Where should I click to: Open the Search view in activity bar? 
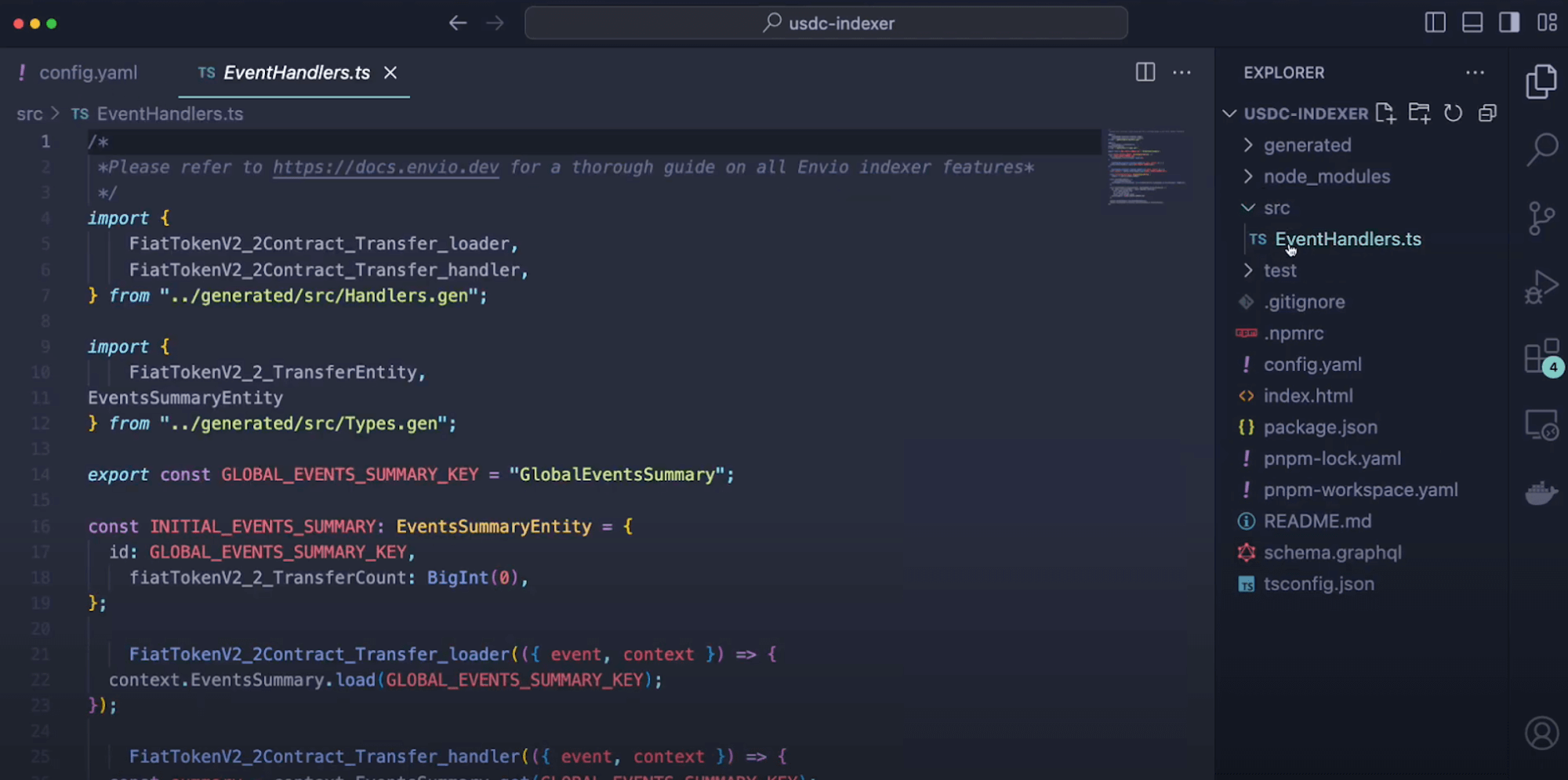(1541, 149)
